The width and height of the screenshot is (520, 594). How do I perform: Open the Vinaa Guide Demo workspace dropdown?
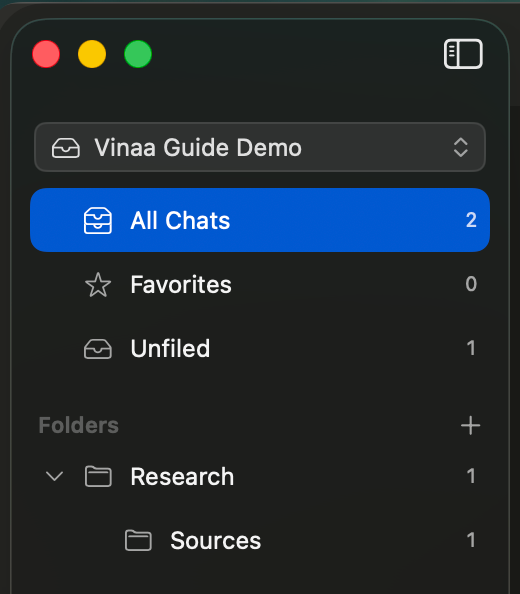(260, 147)
